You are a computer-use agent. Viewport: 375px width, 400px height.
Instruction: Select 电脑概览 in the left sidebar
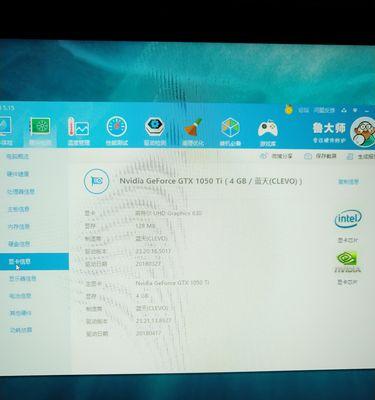click(x=18, y=156)
